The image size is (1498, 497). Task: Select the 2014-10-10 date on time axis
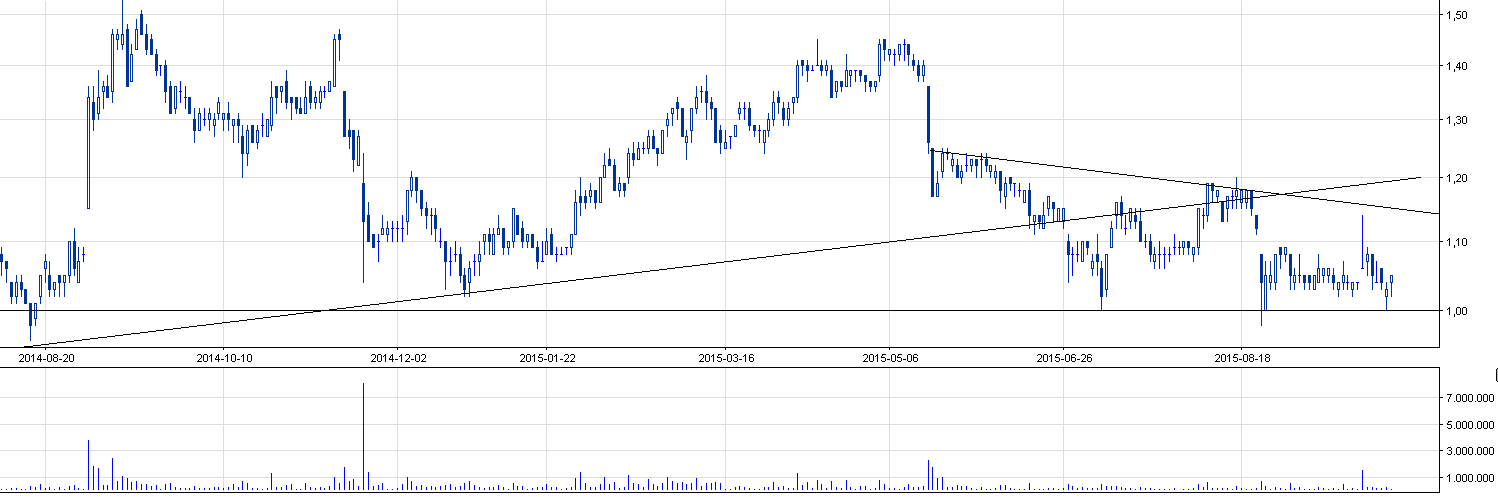(x=224, y=357)
